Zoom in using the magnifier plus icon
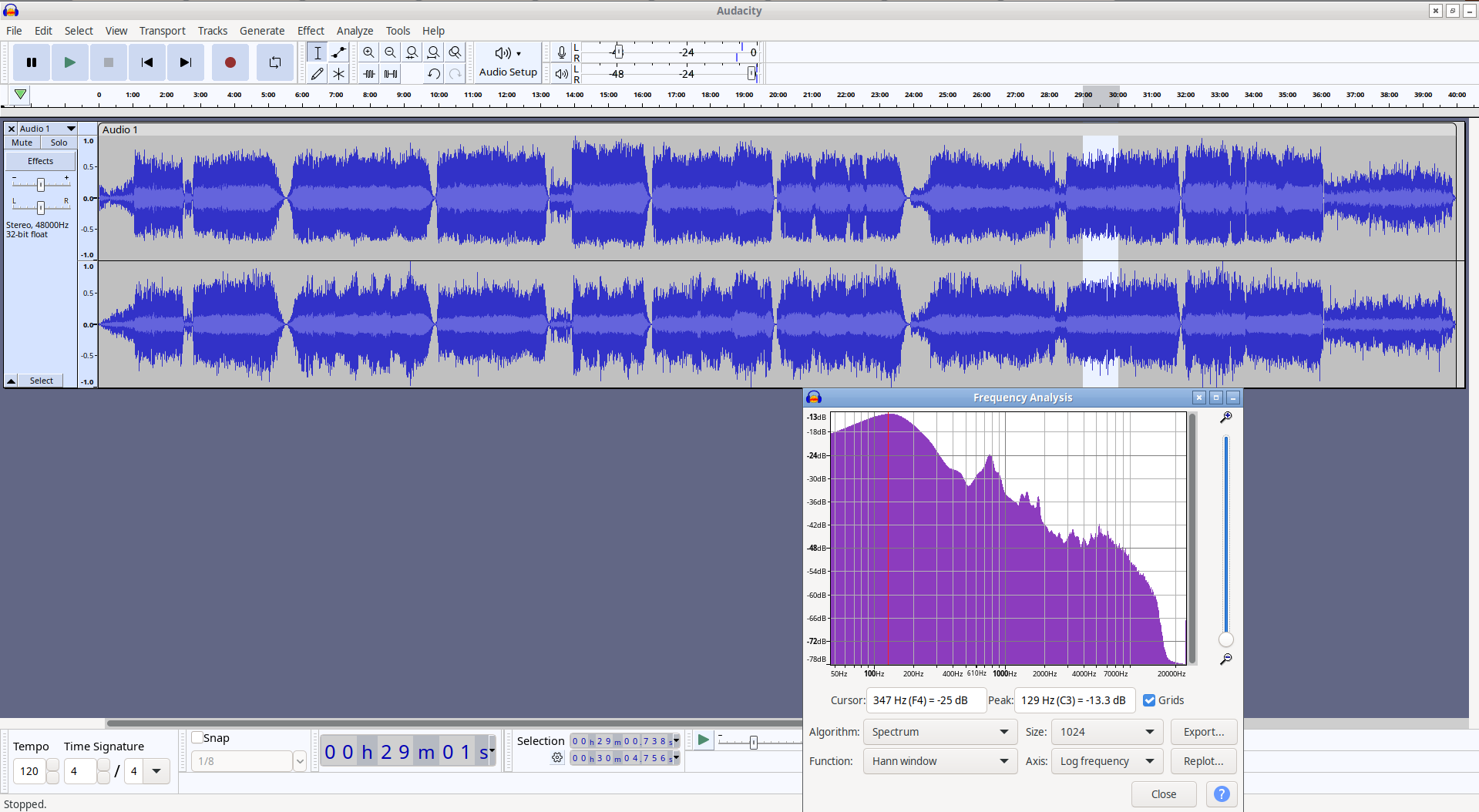The height and width of the screenshot is (812, 1479). [368, 52]
